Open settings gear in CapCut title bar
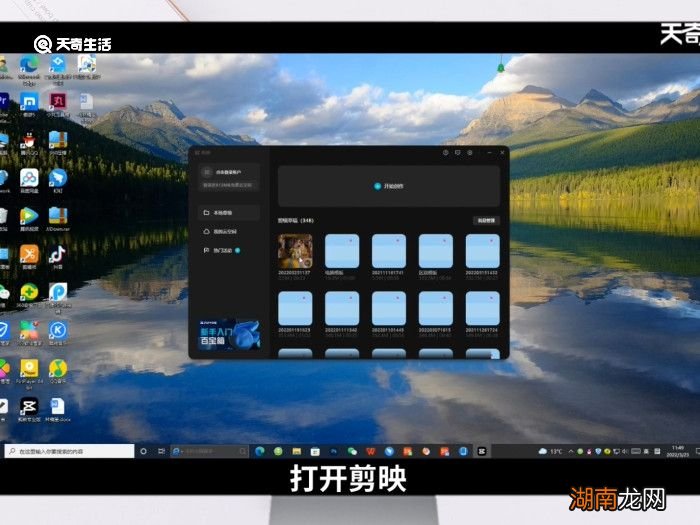This screenshot has height=525, width=700. click(470, 153)
